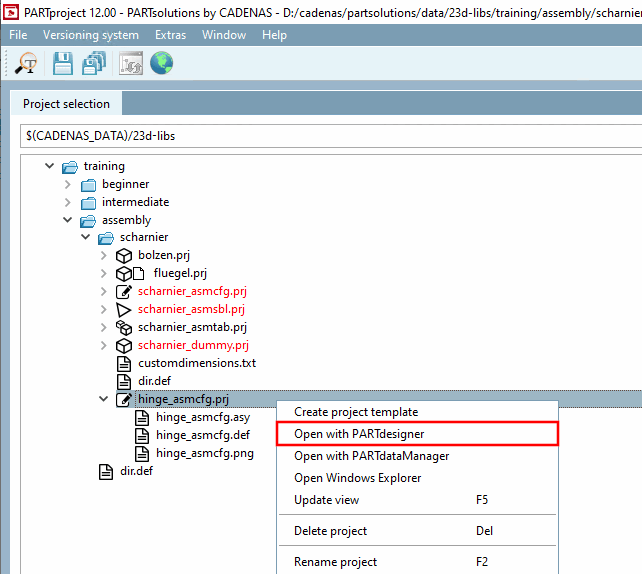The width and height of the screenshot is (642, 574).
Task: Select customdimensions.txt in the tree
Action: tap(197, 363)
